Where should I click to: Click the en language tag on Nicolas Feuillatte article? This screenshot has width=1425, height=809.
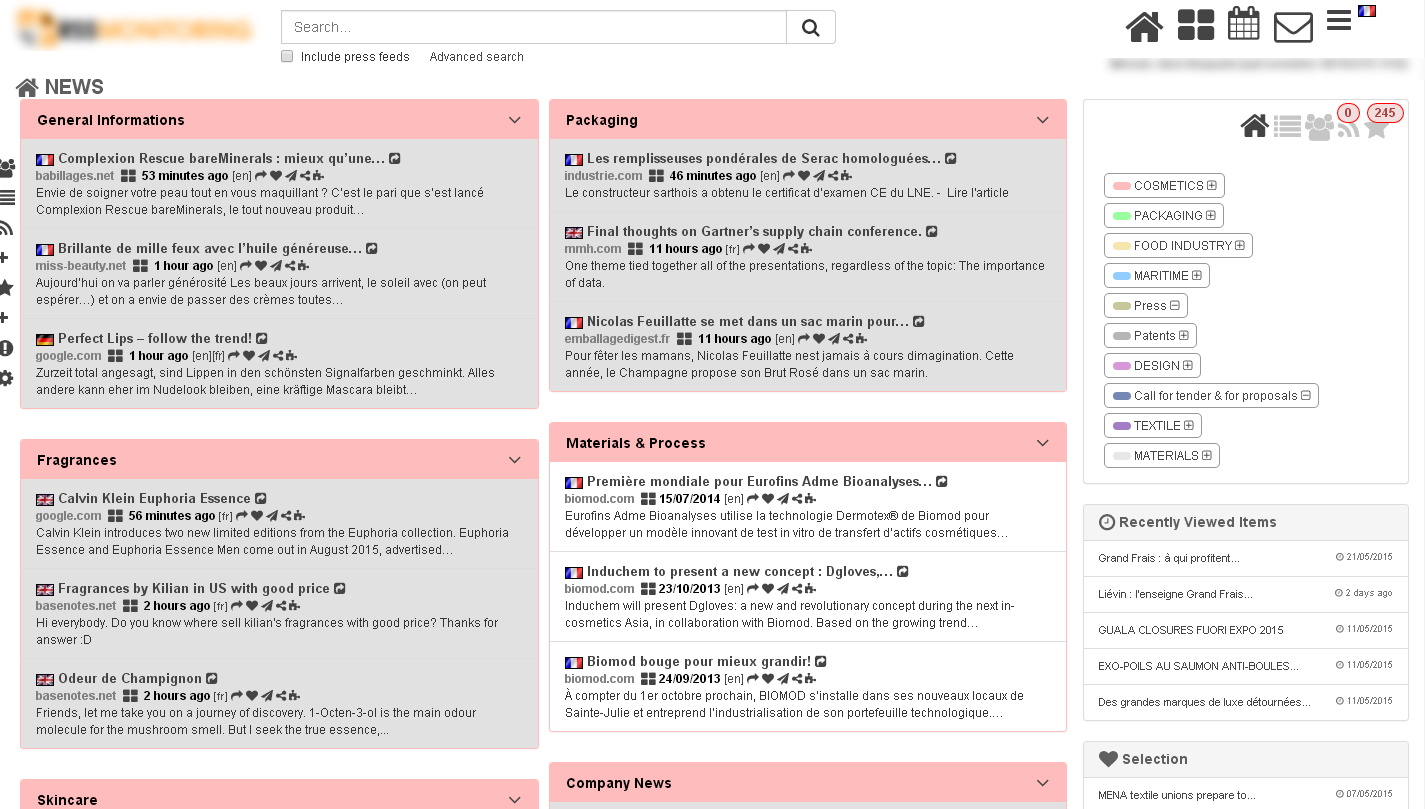tap(784, 339)
